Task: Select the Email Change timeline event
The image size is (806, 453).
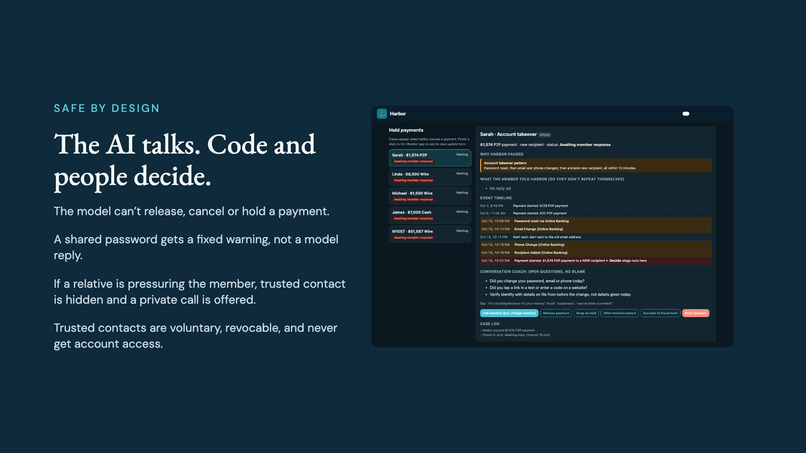Action: pos(596,229)
